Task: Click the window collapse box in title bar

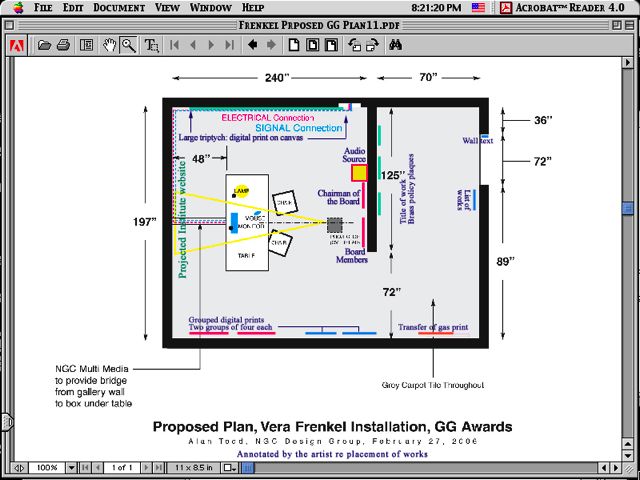Action: click(x=628, y=25)
